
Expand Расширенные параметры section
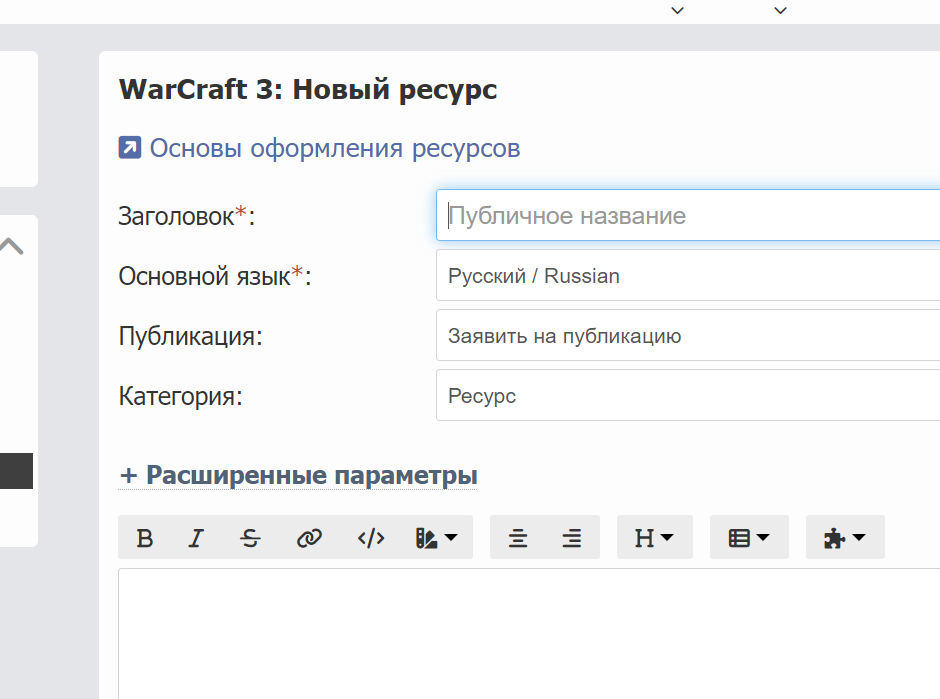click(x=298, y=475)
